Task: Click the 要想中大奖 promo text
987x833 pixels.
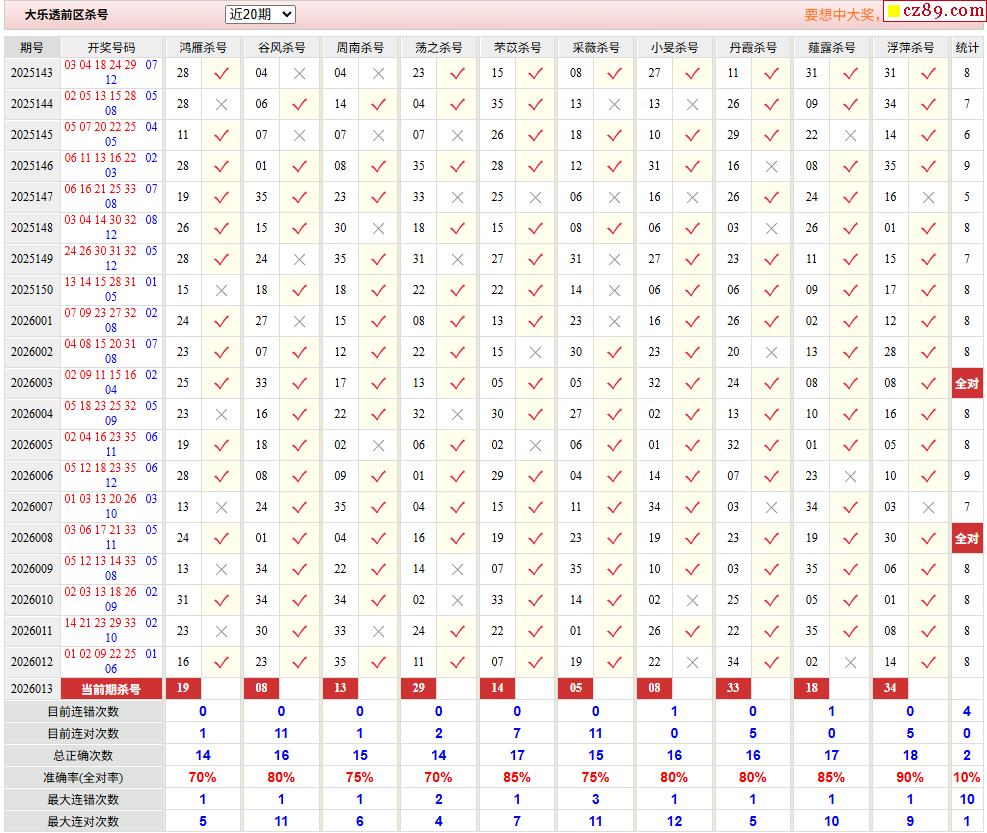Action: coord(840,15)
